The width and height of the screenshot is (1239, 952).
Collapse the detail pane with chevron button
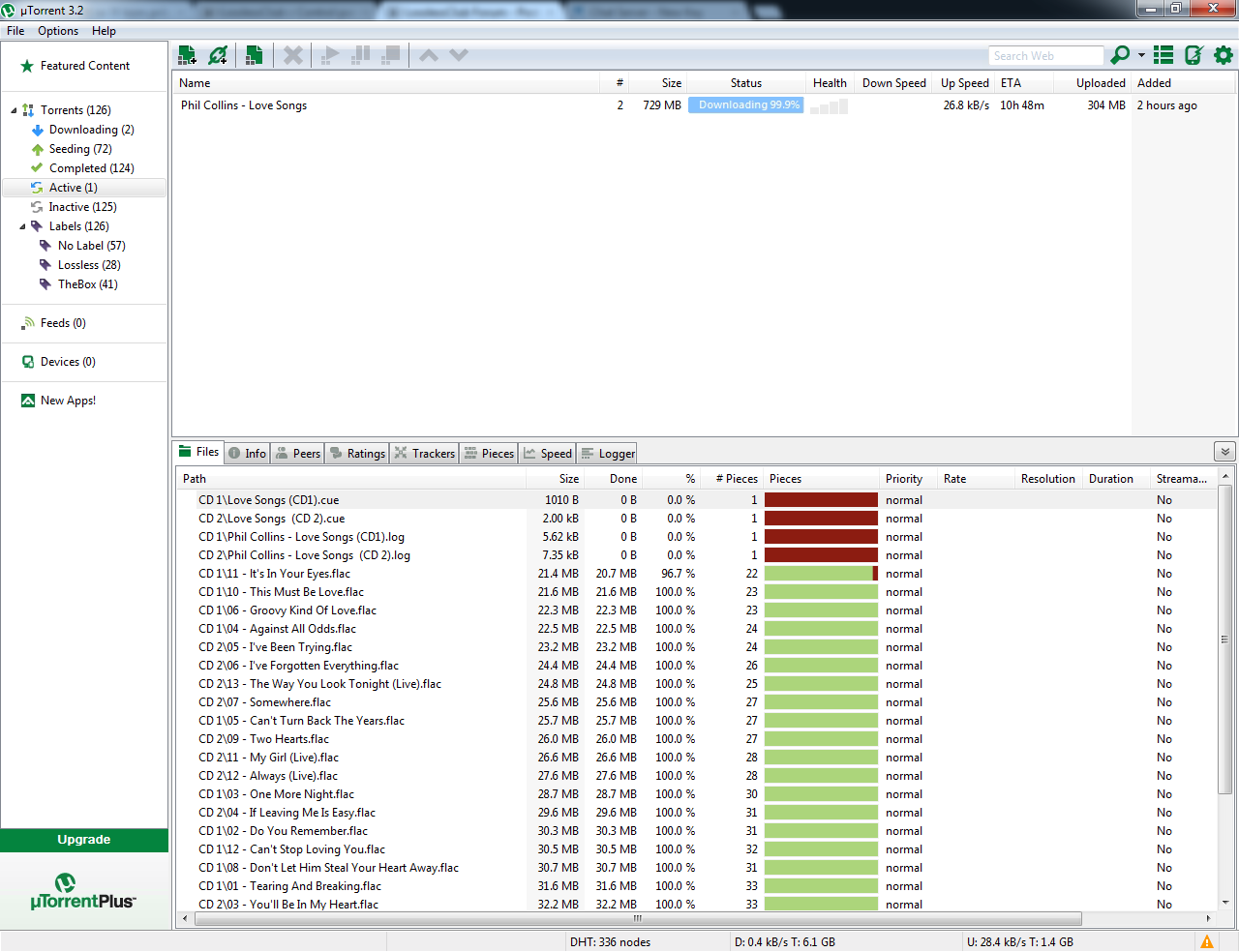click(x=1224, y=452)
